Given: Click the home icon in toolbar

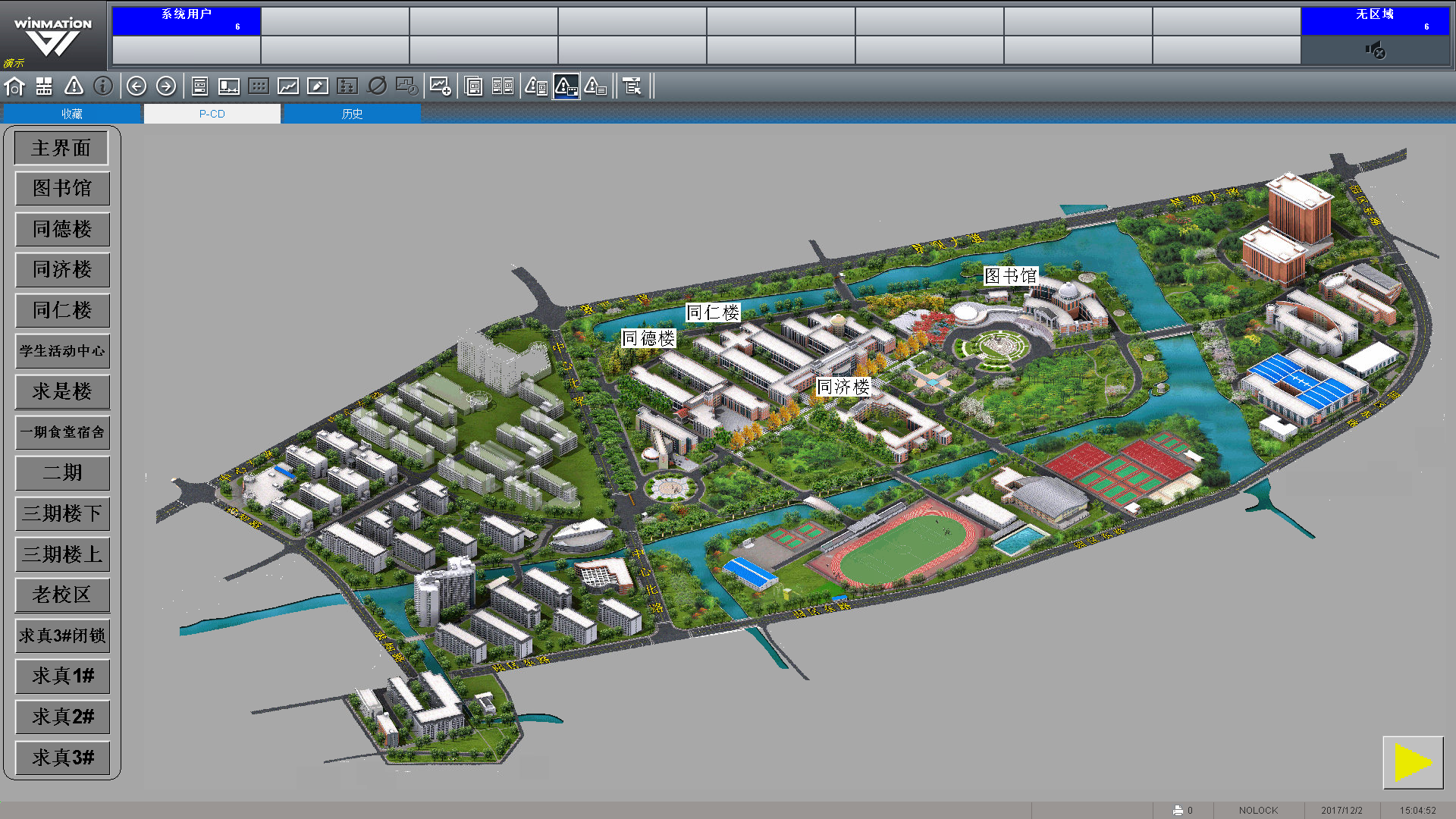Looking at the screenshot, I should point(14,86).
